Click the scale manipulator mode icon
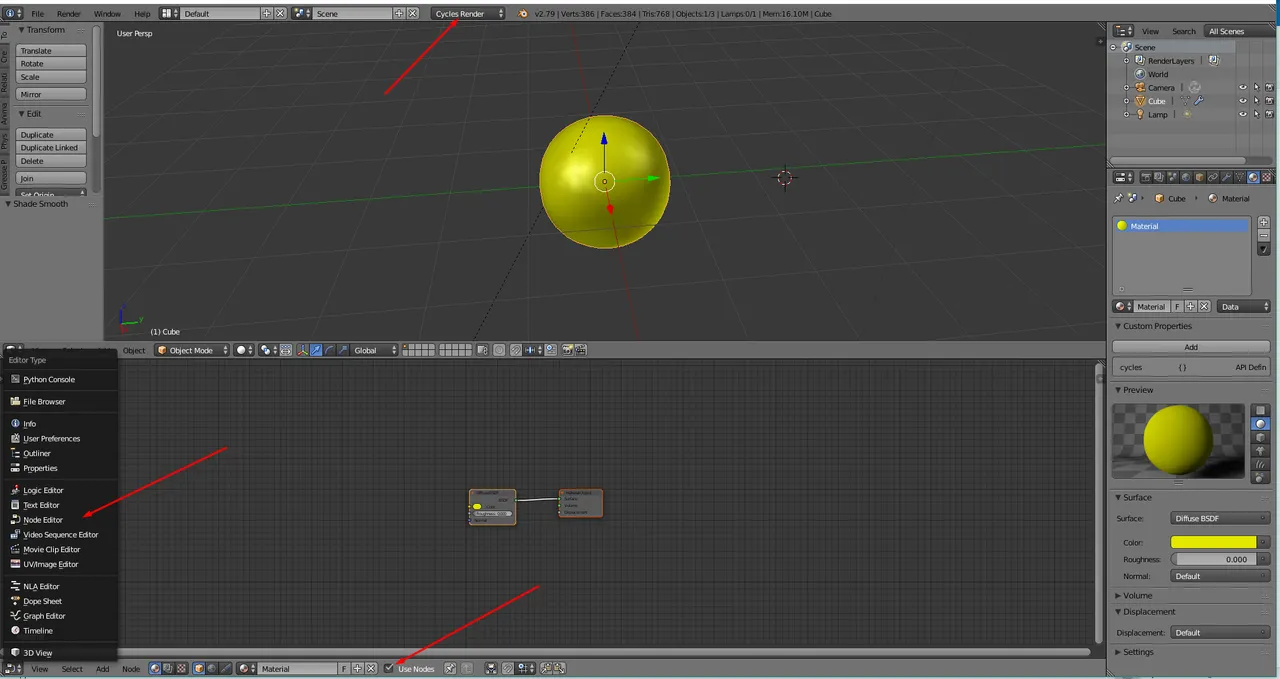Screen dimensions: 1280x679 pos(343,350)
